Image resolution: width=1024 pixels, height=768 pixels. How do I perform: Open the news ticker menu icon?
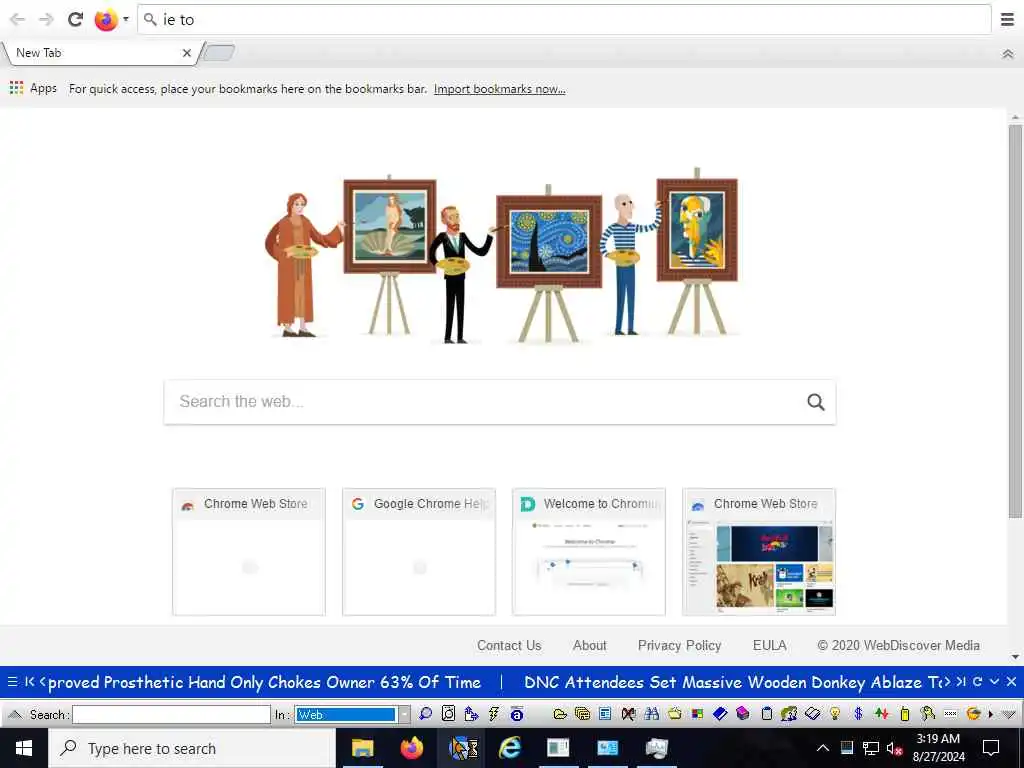(x=12, y=682)
